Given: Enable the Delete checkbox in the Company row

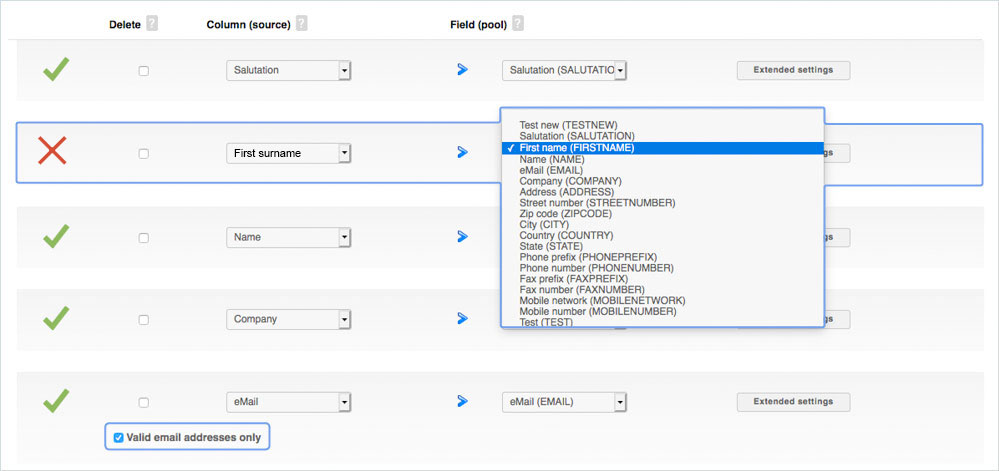Looking at the screenshot, I should click(x=144, y=320).
